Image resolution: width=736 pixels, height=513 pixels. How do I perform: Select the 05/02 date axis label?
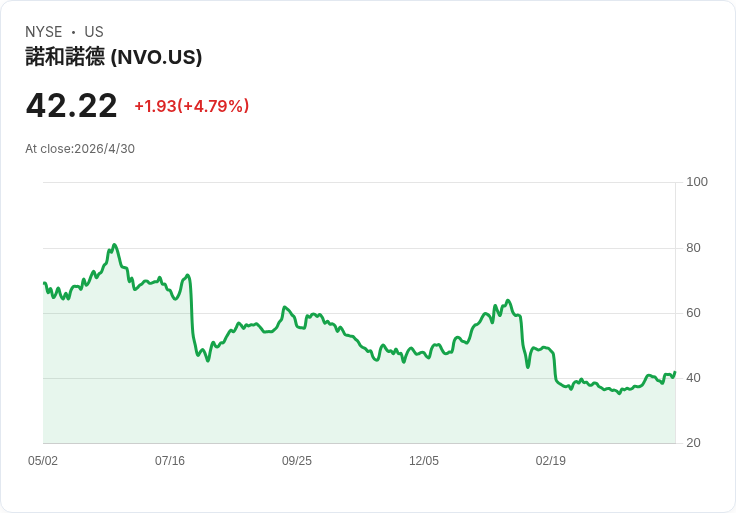(43, 460)
